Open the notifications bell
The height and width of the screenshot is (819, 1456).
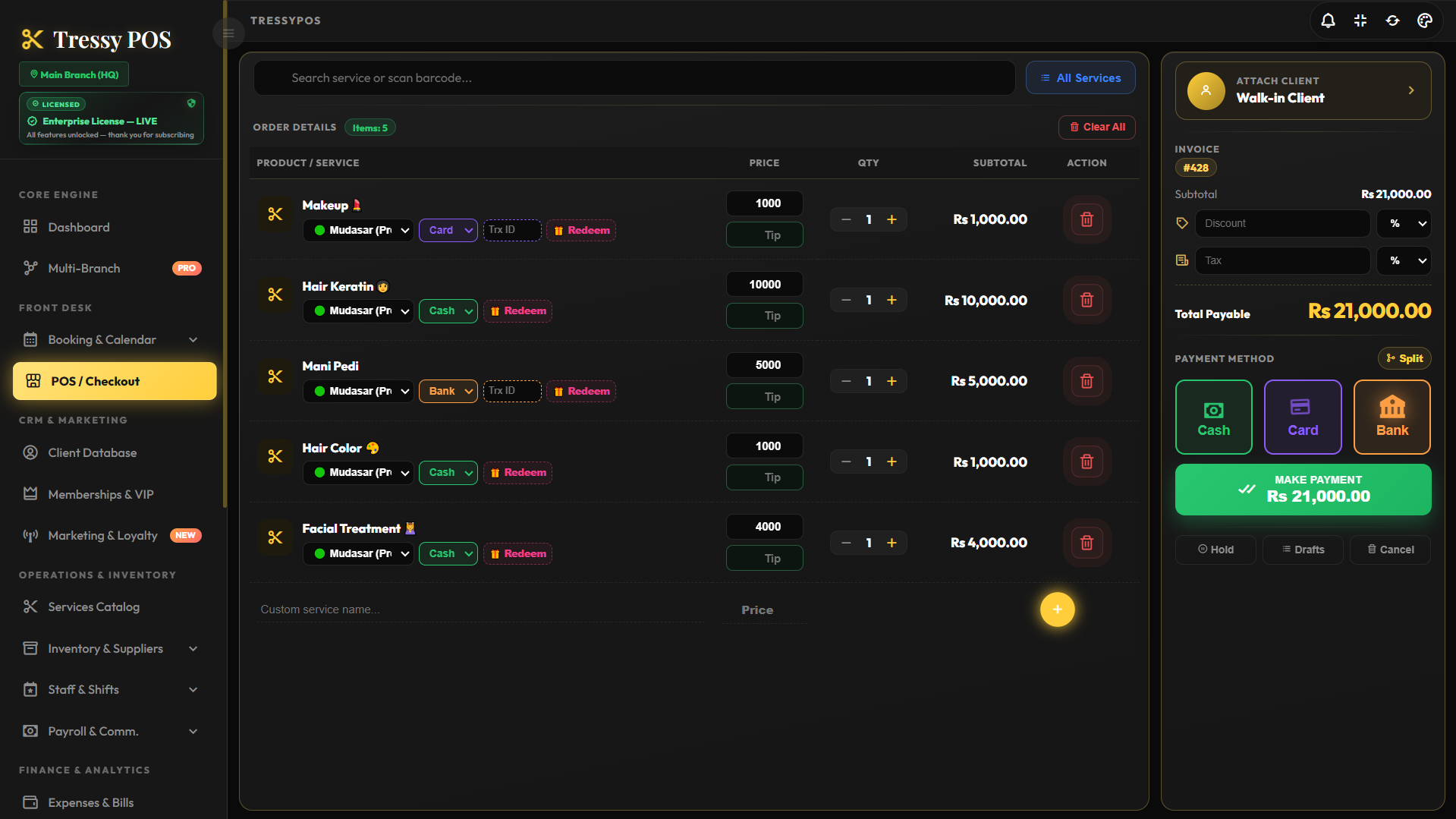click(1328, 20)
